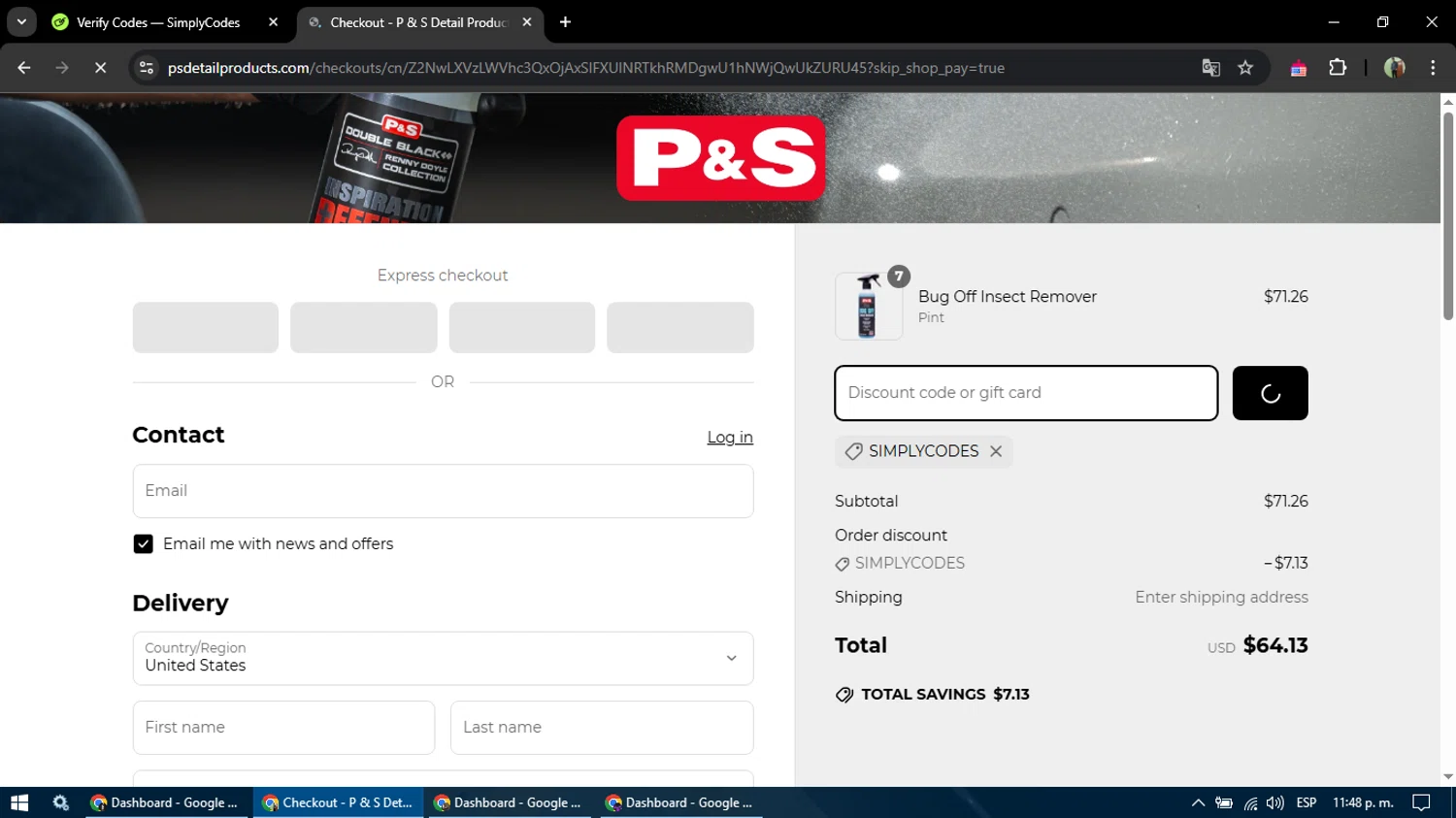Close the Verify Codes — SimplyCodes tab

coord(273,21)
